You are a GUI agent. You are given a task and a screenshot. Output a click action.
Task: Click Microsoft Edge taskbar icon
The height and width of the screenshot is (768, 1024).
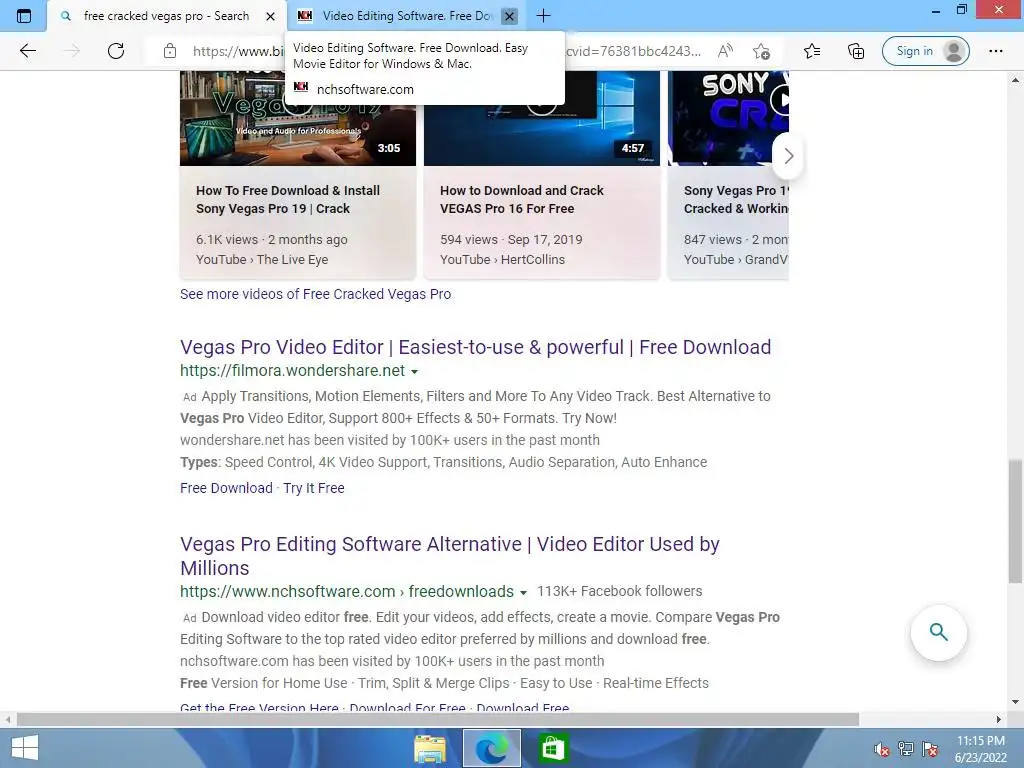coord(492,748)
